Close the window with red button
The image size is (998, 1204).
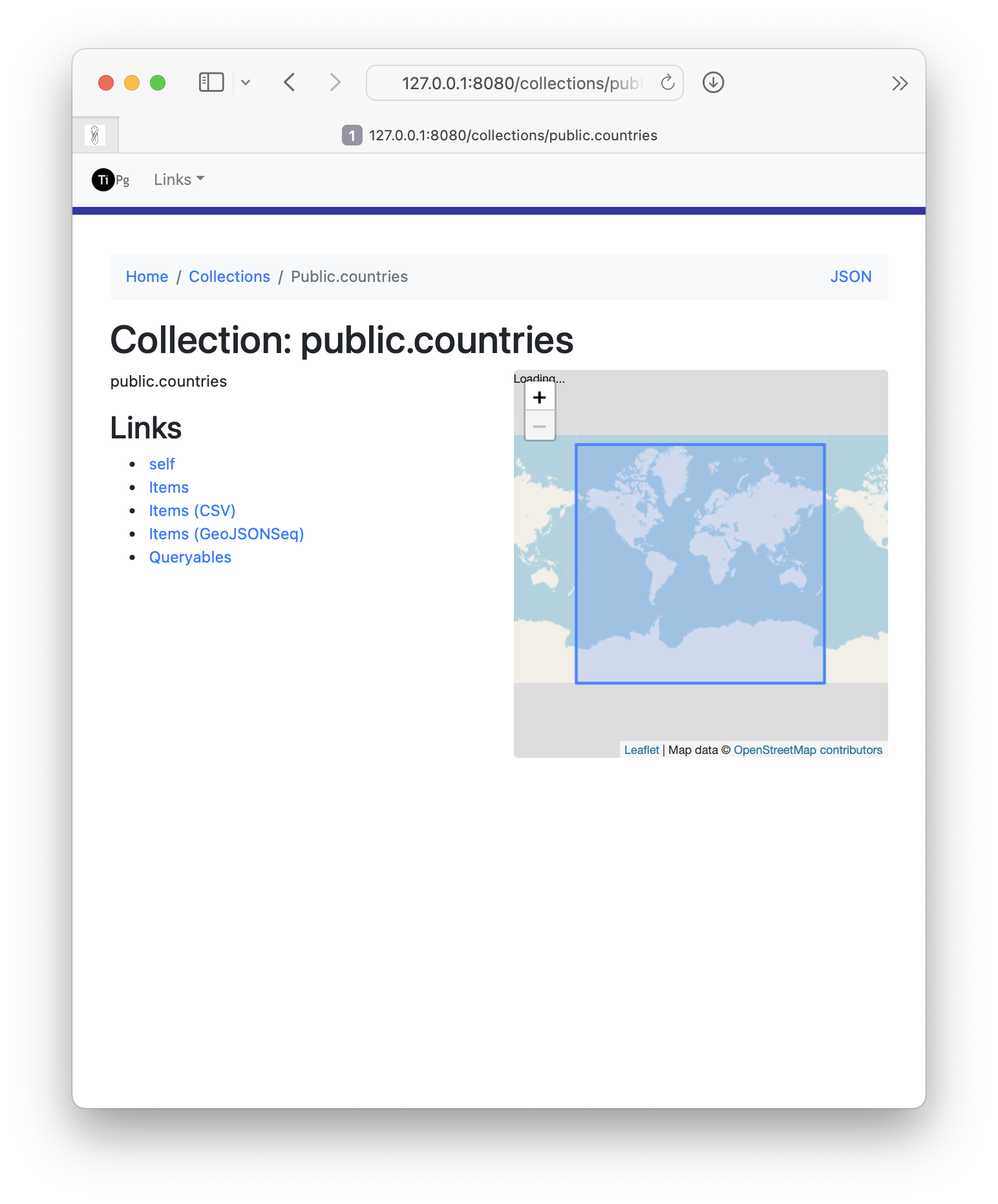click(x=106, y=83)
